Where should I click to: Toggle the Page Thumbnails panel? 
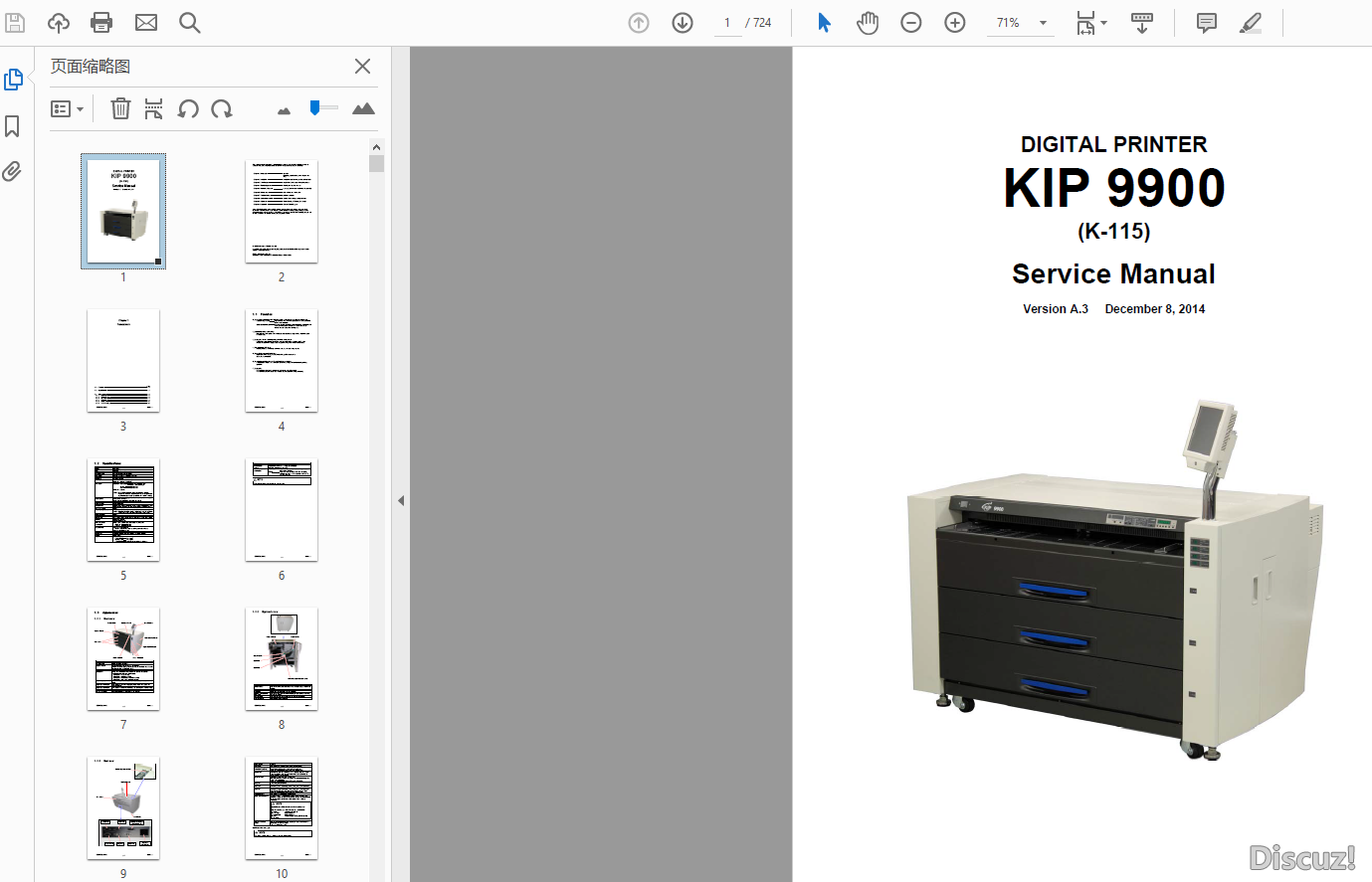(x=13, y=80)
